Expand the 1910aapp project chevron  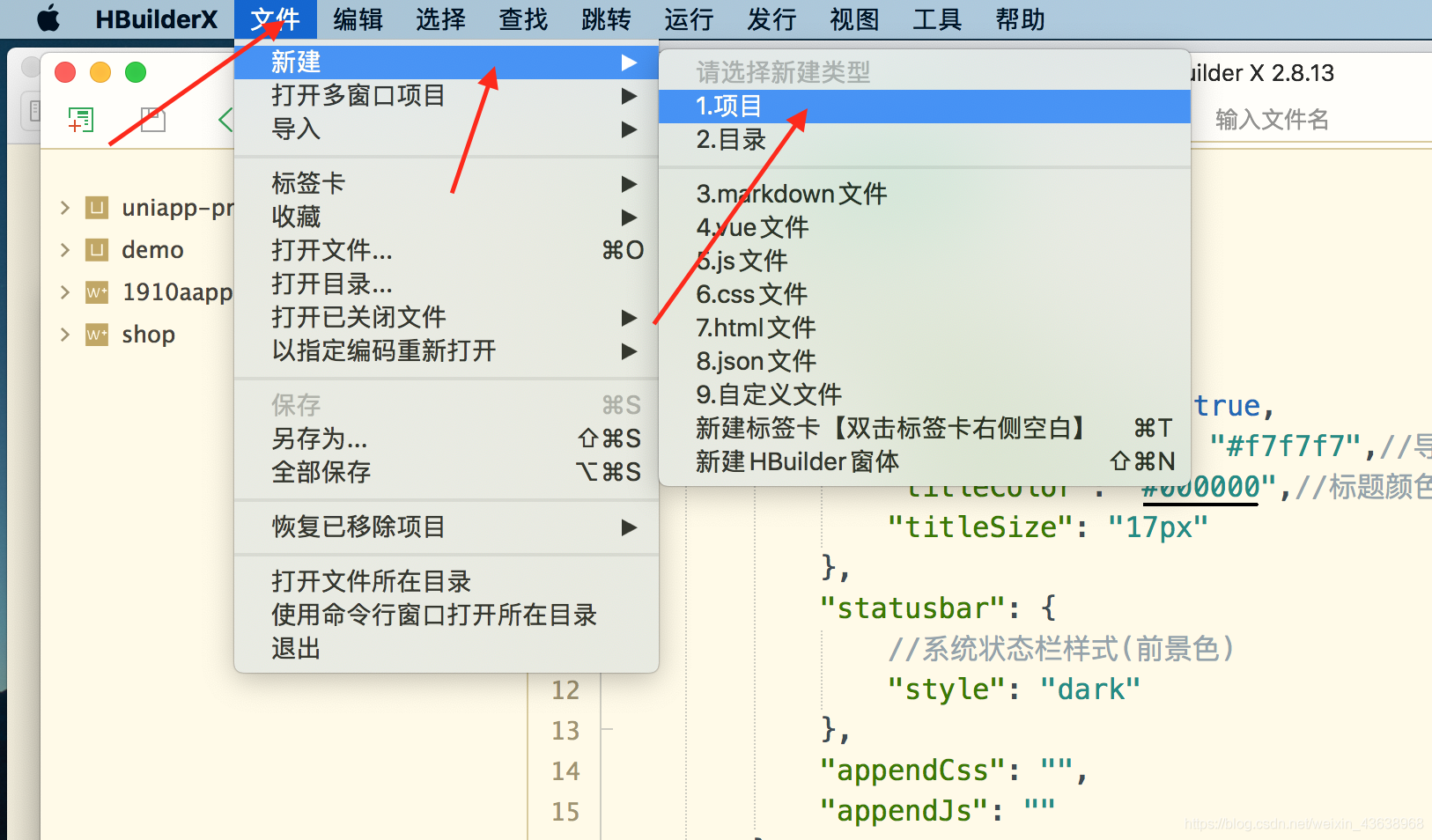tap(64, 292)
